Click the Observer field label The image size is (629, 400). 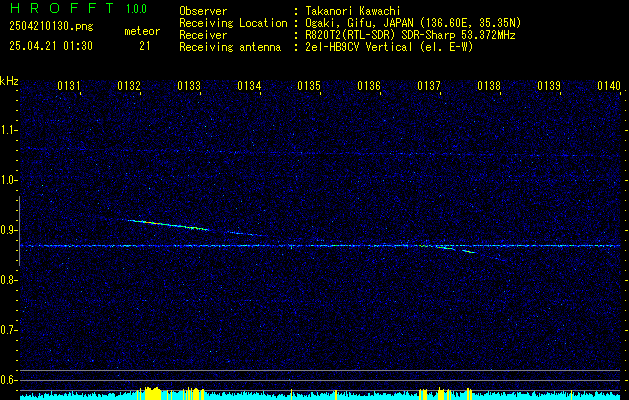point(203,11)
